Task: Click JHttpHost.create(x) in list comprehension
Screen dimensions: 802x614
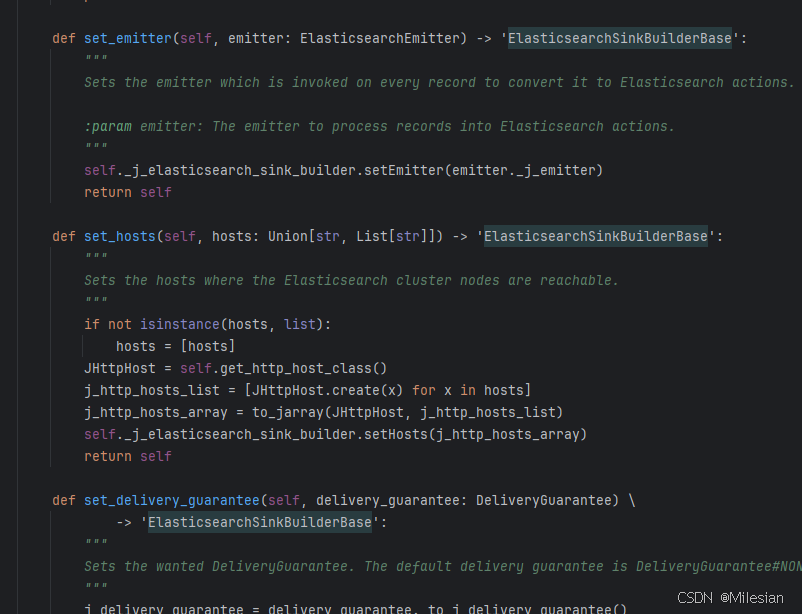Action: tap(327, 390)
